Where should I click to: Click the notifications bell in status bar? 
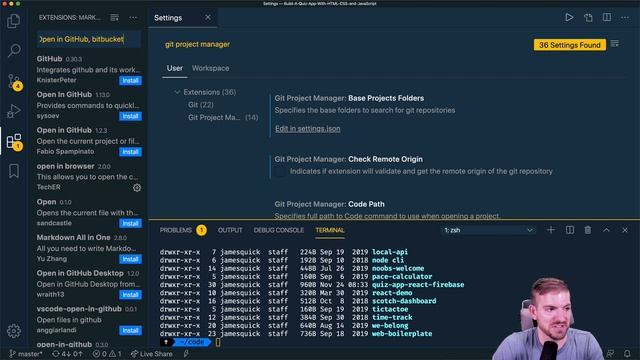[x=627, y=353]
